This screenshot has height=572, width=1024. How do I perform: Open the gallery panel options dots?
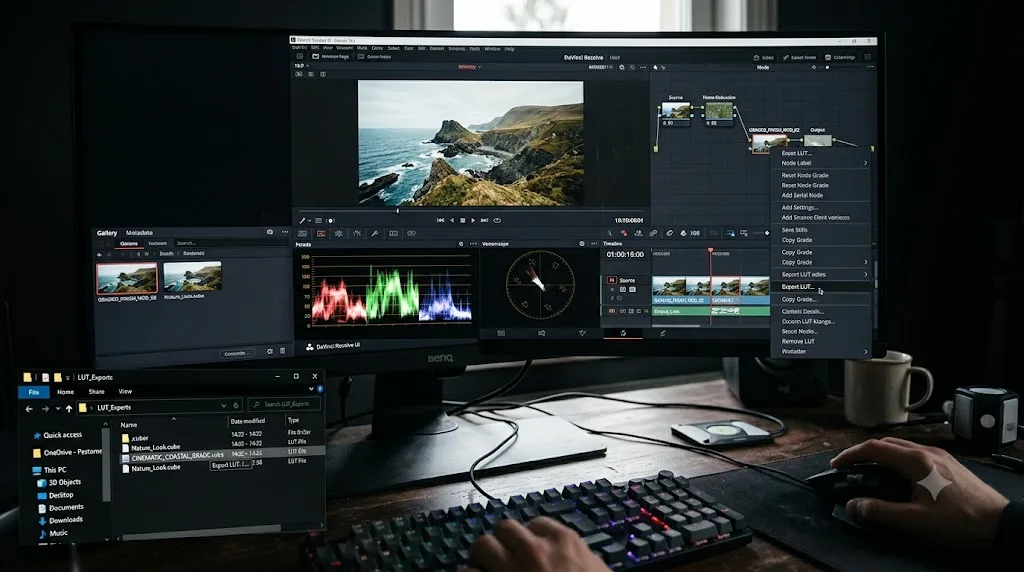point(285,232)
